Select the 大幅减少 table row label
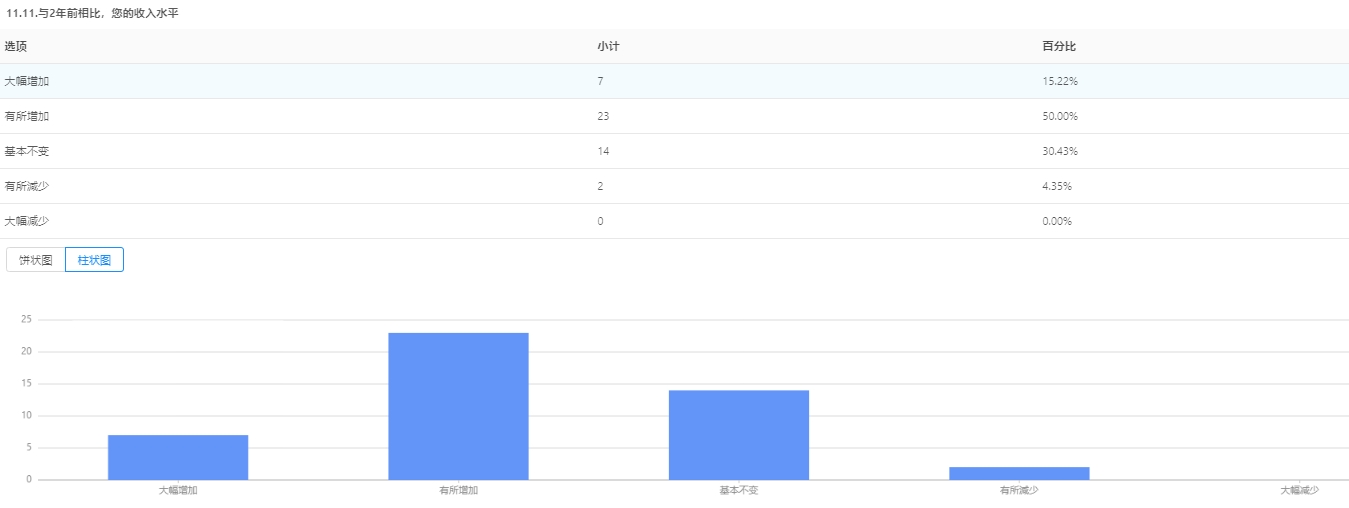 [x=27, y=221]
